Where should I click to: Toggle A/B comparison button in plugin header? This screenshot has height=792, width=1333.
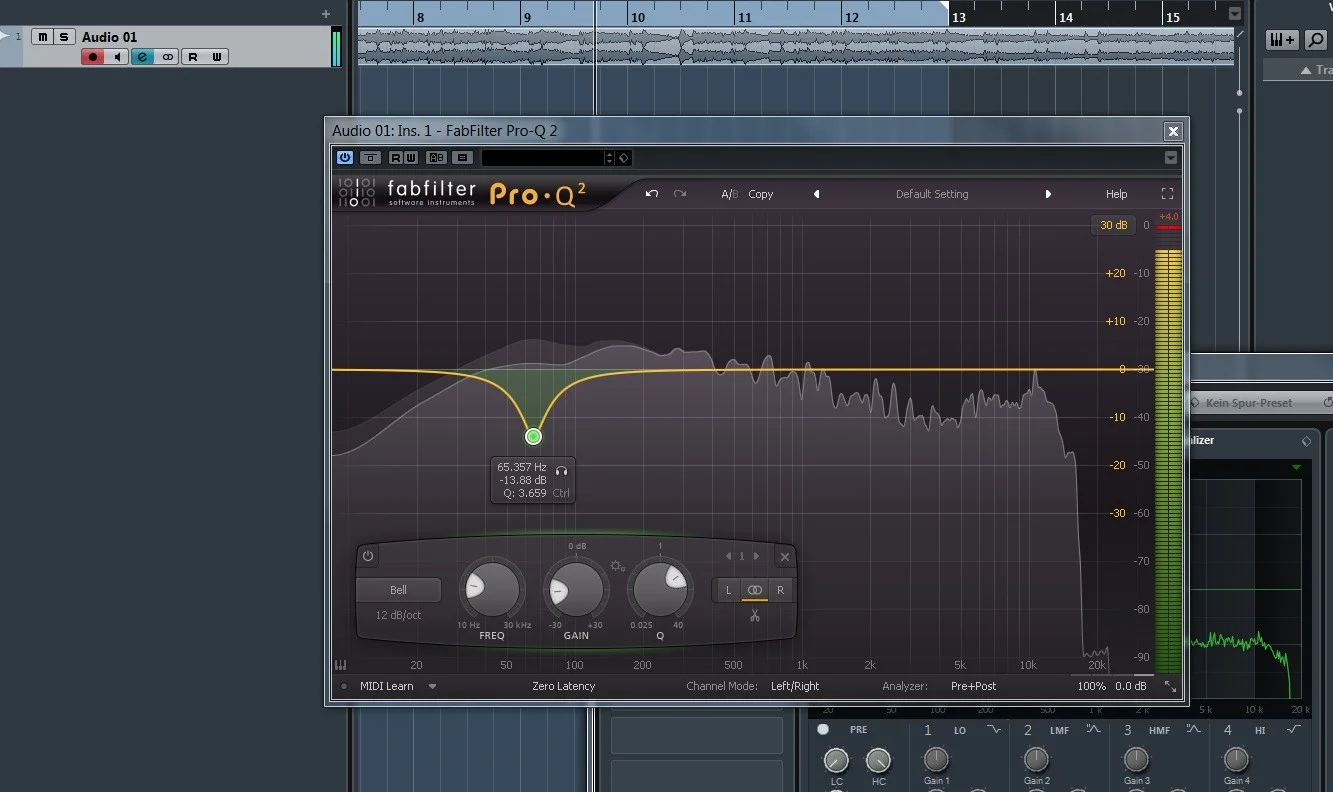[x=436, y=158]
